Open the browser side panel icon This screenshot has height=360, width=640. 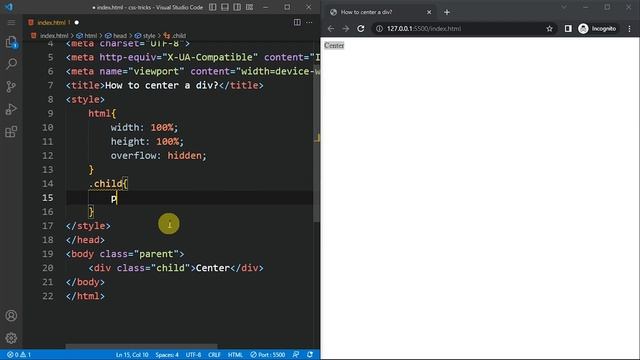coord(568,29)
